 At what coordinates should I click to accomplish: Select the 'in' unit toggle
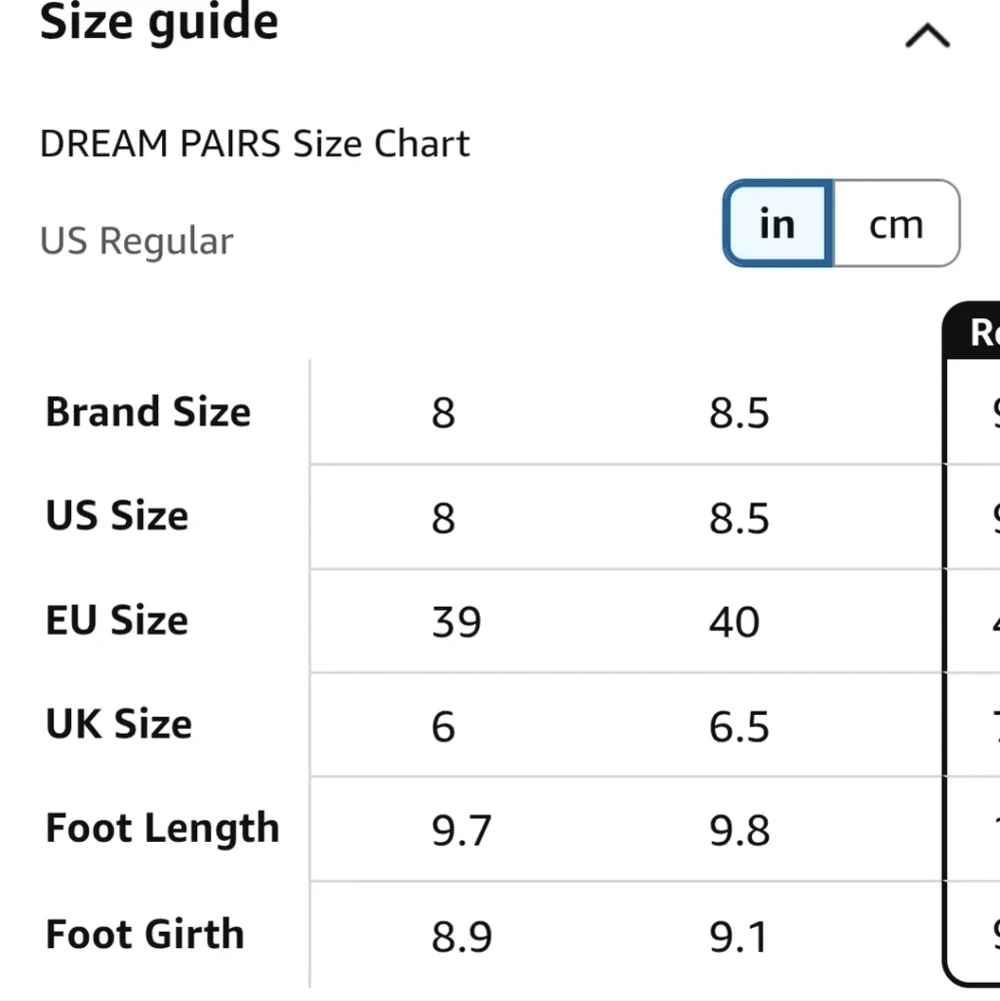coord(778,223)
